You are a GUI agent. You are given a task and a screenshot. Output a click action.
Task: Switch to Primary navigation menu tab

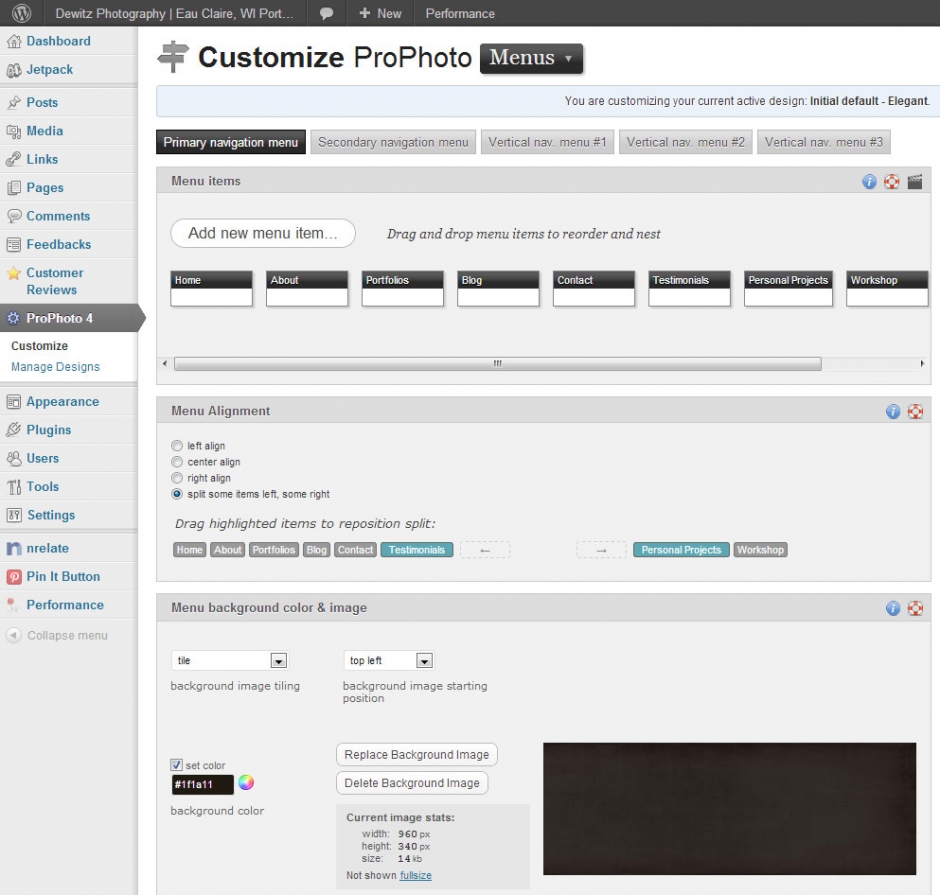click(231, 142)
